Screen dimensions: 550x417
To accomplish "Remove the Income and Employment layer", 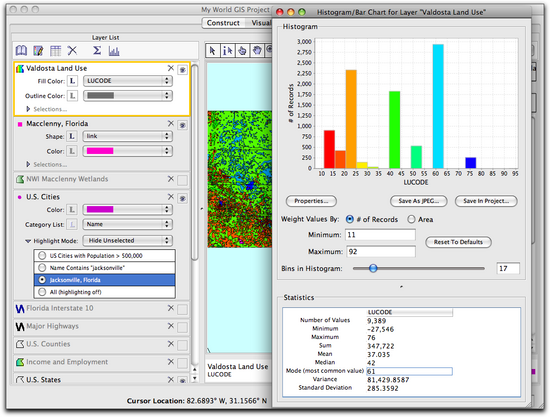I will tap(170, 362).
